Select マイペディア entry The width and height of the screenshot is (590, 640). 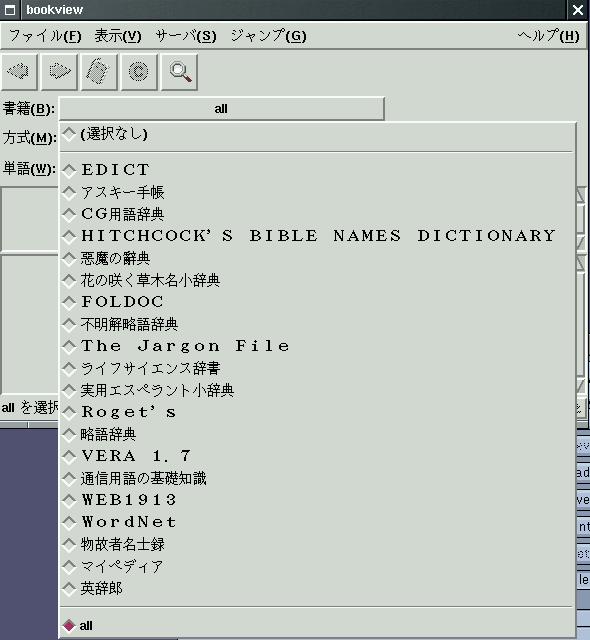[316, 566]
